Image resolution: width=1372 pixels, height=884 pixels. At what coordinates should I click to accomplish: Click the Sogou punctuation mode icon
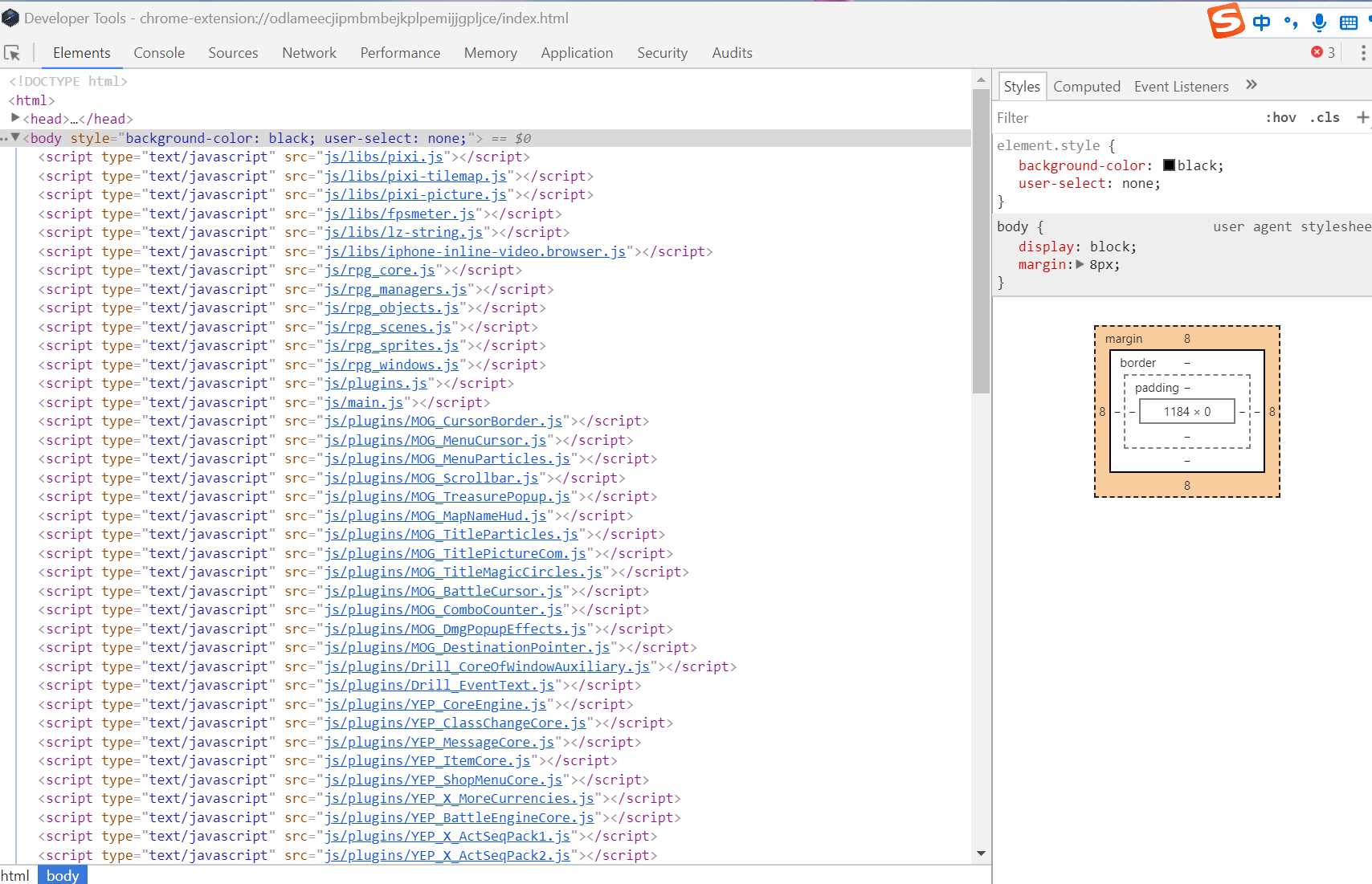(x=1291, y=22)
